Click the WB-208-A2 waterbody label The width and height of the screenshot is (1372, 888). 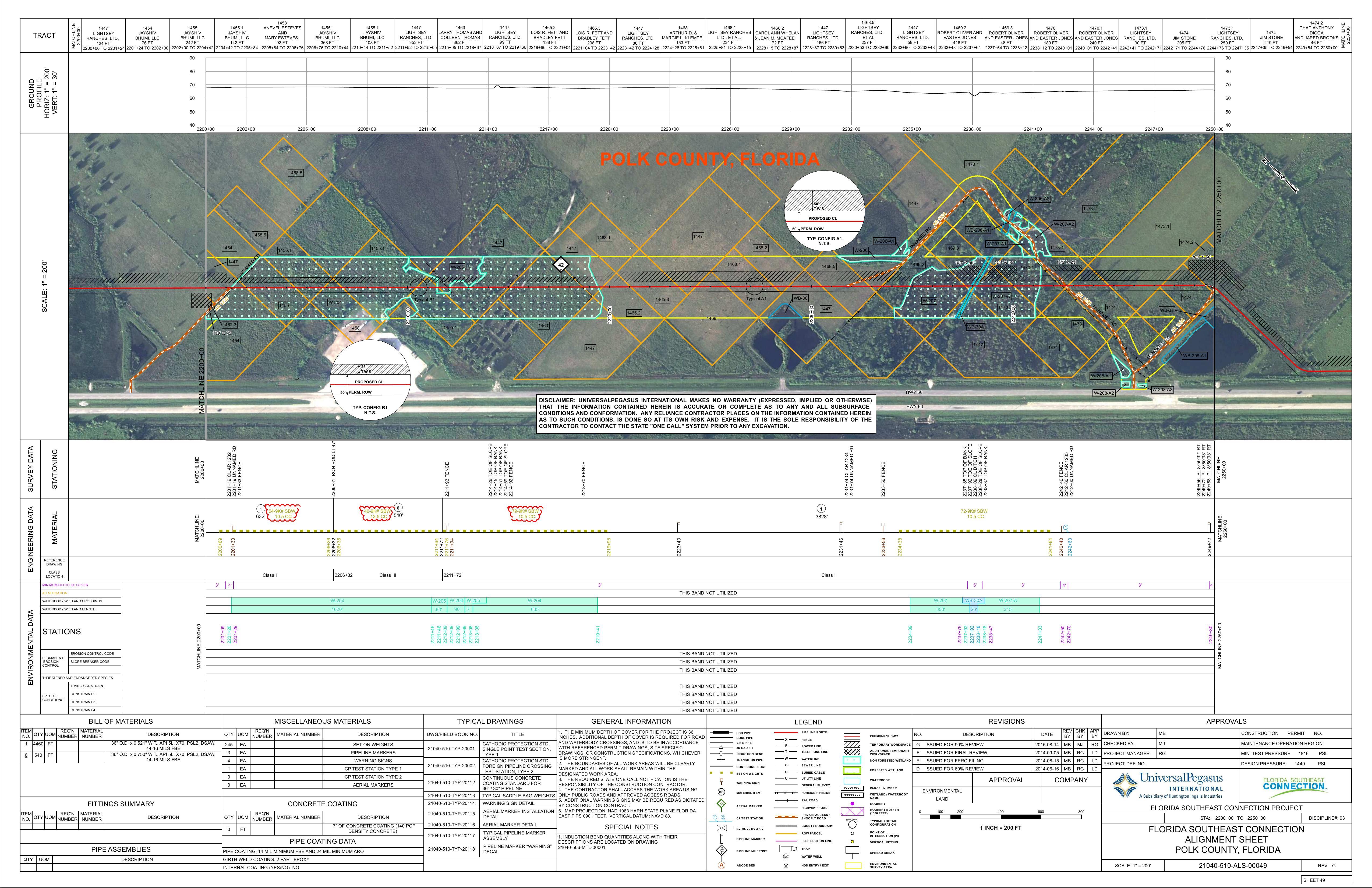pyautogui.click(x=1104, y=393)
